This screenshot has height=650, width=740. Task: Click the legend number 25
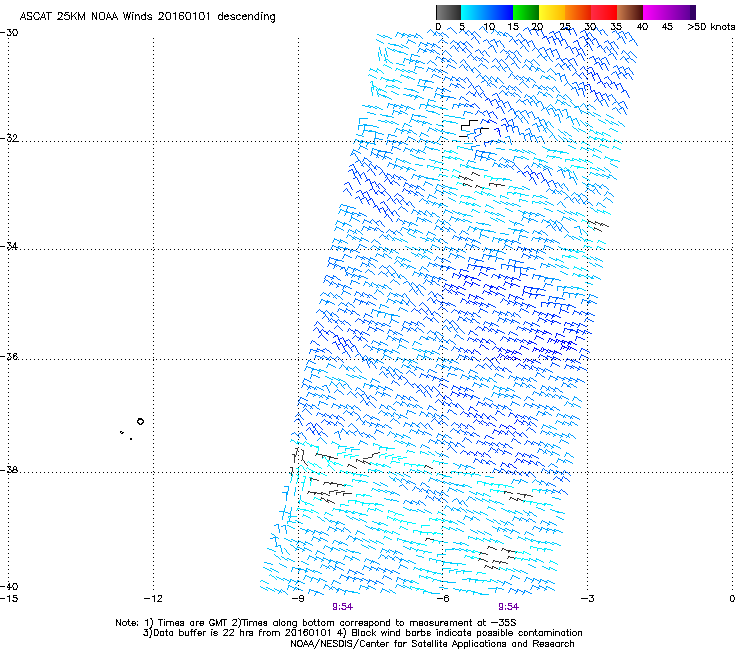(x=565, y=26)
